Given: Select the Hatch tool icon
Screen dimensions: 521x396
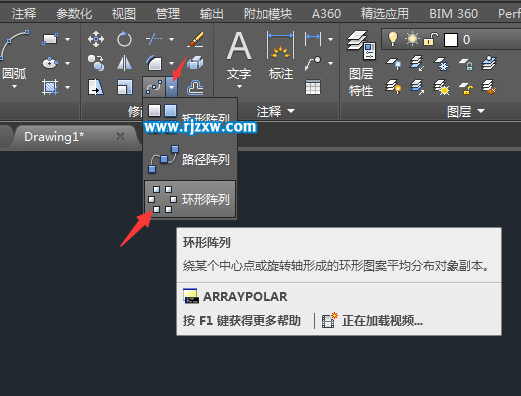Looking at the screenshot, I should click(50, 87).
